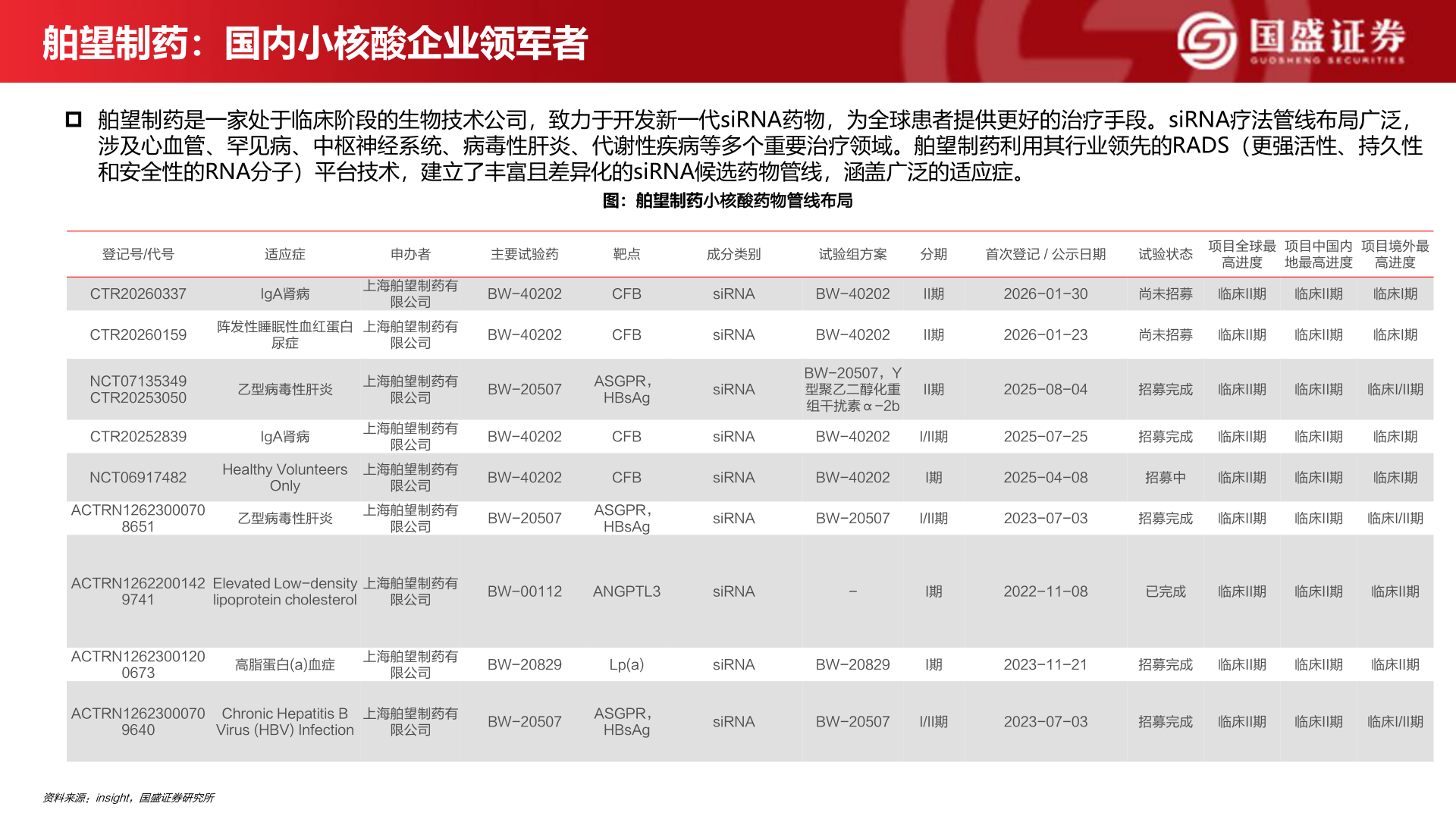Click the ANGPTL3 target cell
The image size is (1456, 819).
point(627,591)
